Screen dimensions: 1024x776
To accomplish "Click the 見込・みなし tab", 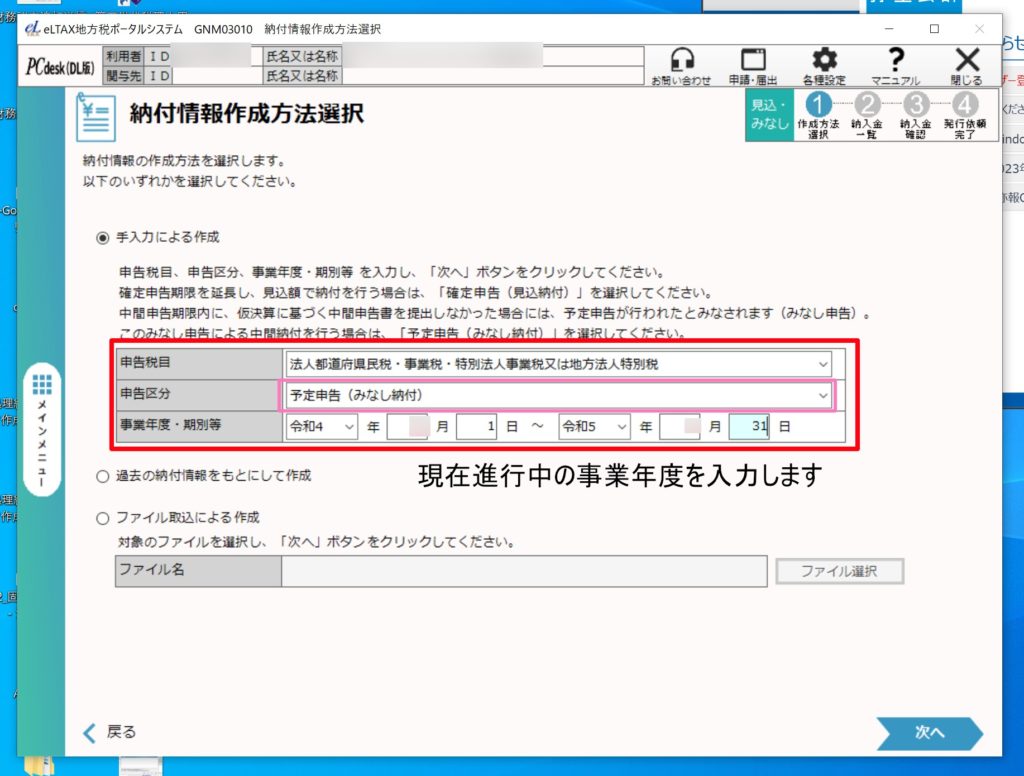I will pyautogui.click(x=769, y=115).
